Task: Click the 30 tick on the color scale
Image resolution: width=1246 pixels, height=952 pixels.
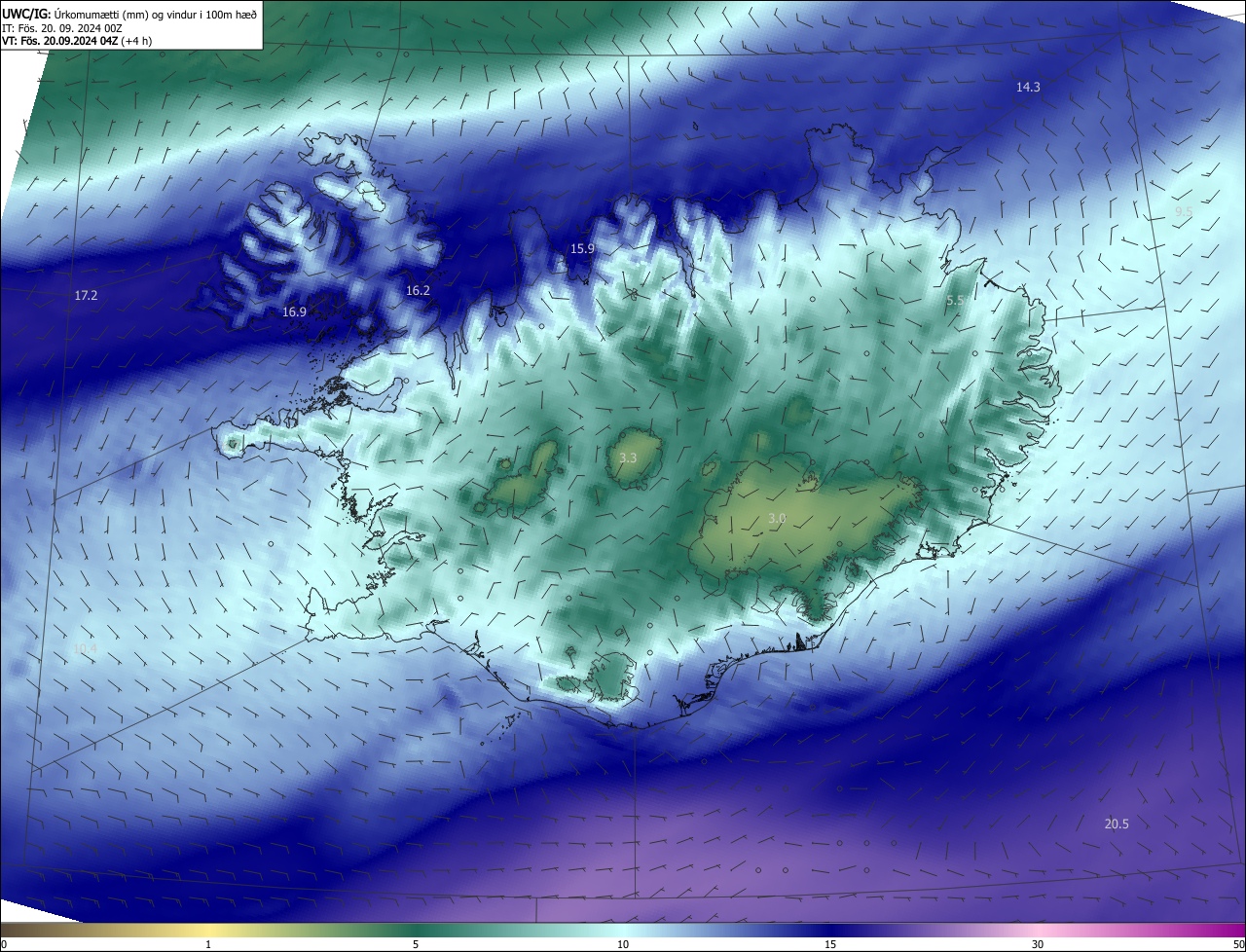Action: (x=1038, y=945)
